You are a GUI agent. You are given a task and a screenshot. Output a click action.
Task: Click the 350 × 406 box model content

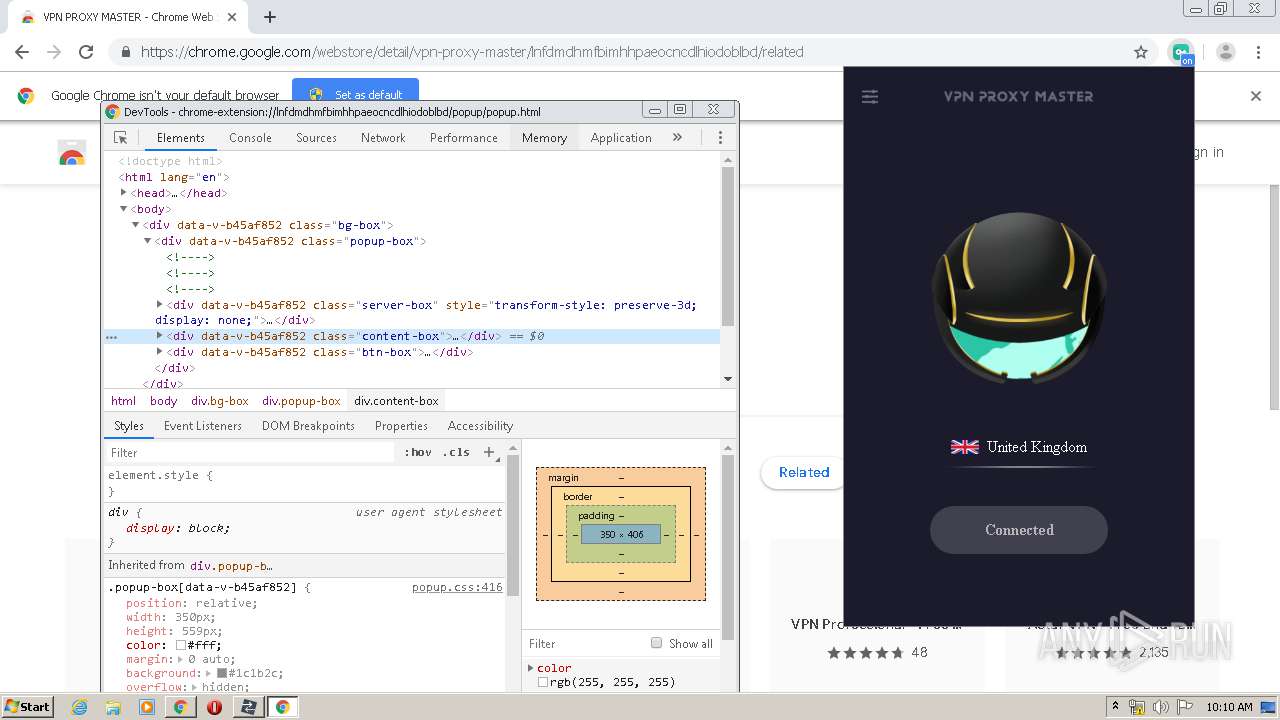621,535
